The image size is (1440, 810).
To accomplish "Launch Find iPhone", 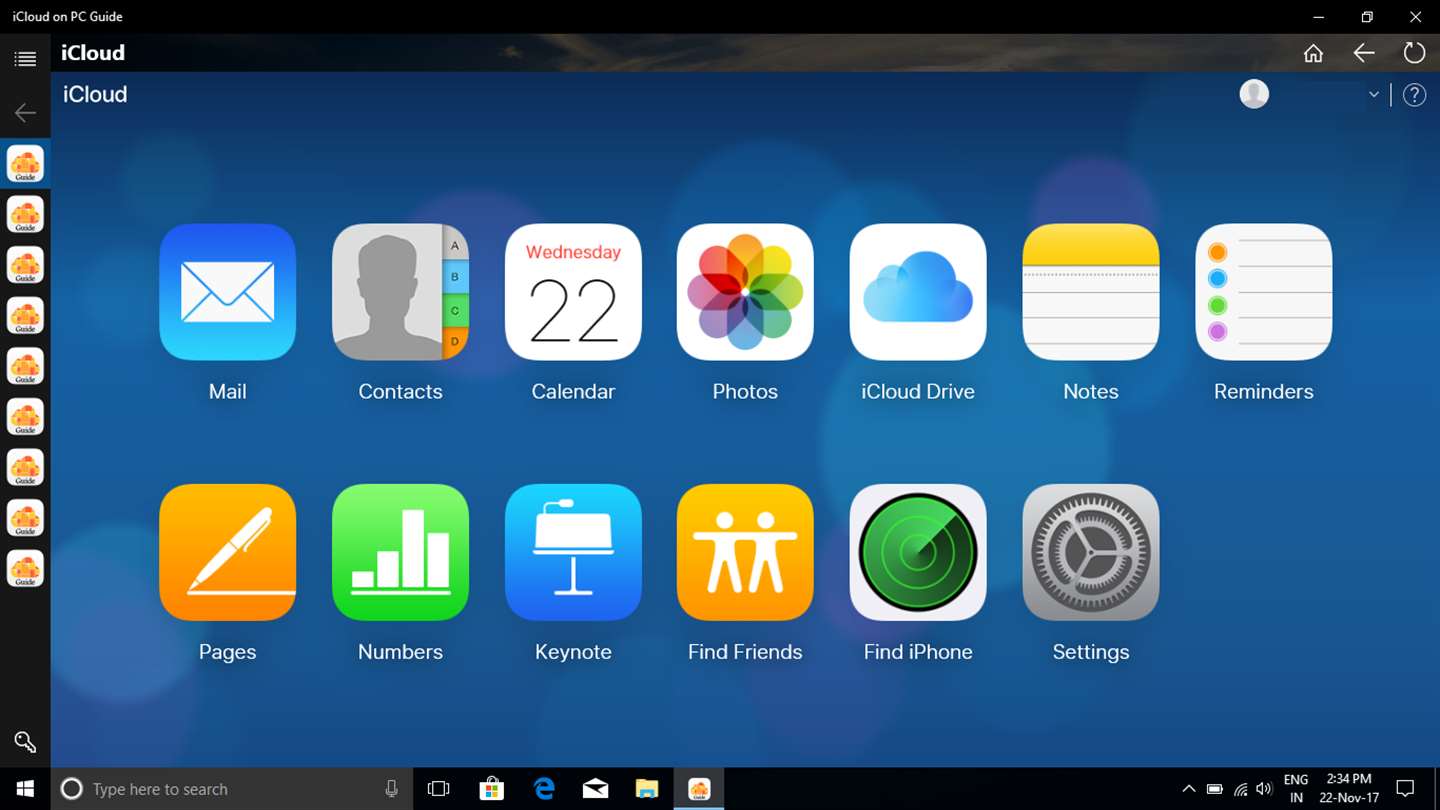I will (x=918, y=553).
